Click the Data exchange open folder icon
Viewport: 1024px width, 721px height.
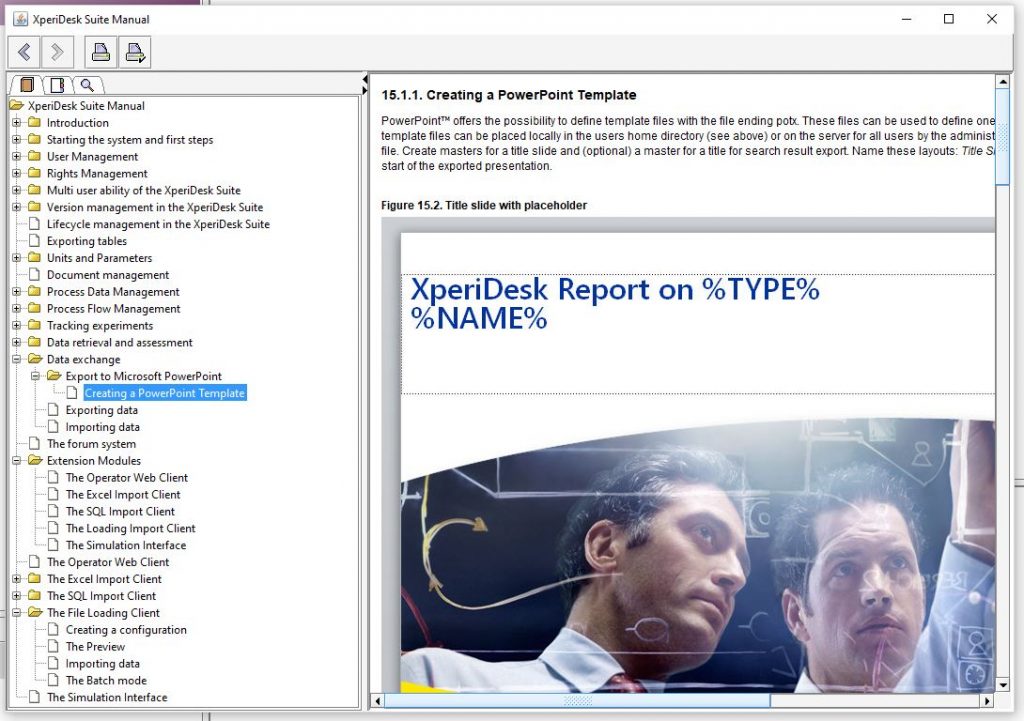tap(35, 359)
